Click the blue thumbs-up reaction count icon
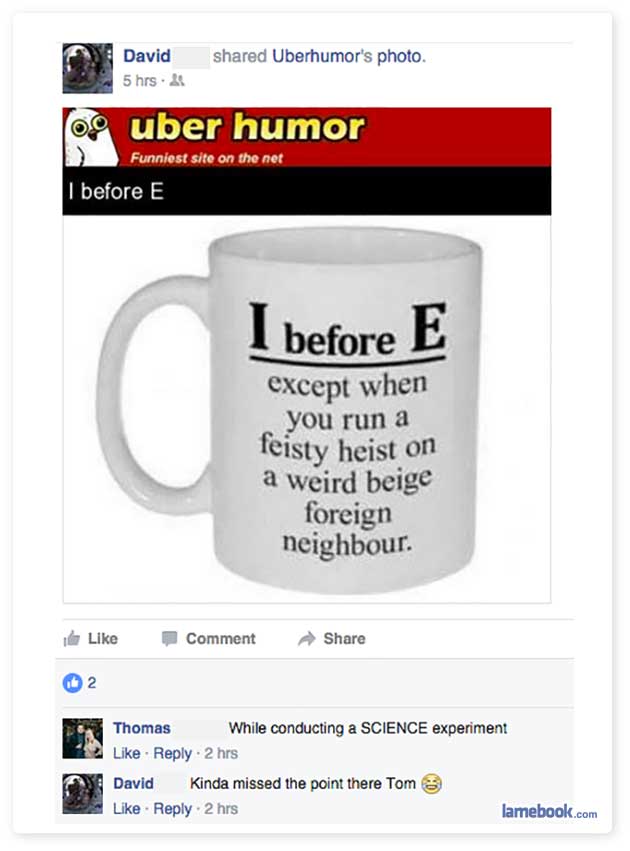This screenshot has height=851, width=630. [72, 683]
